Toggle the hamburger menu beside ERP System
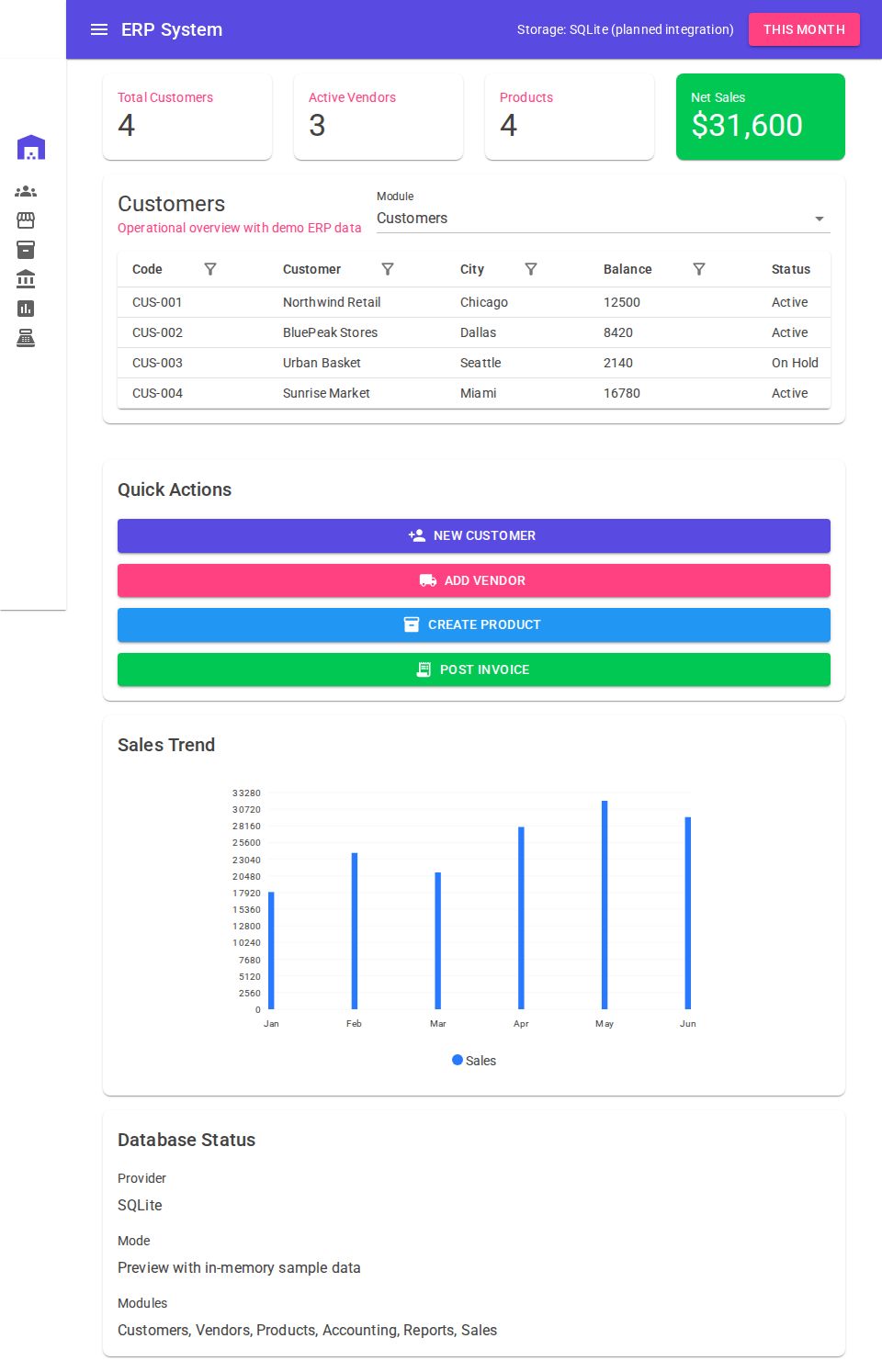The width and height of the screenshot is (882, 1372). coord(99,29)
